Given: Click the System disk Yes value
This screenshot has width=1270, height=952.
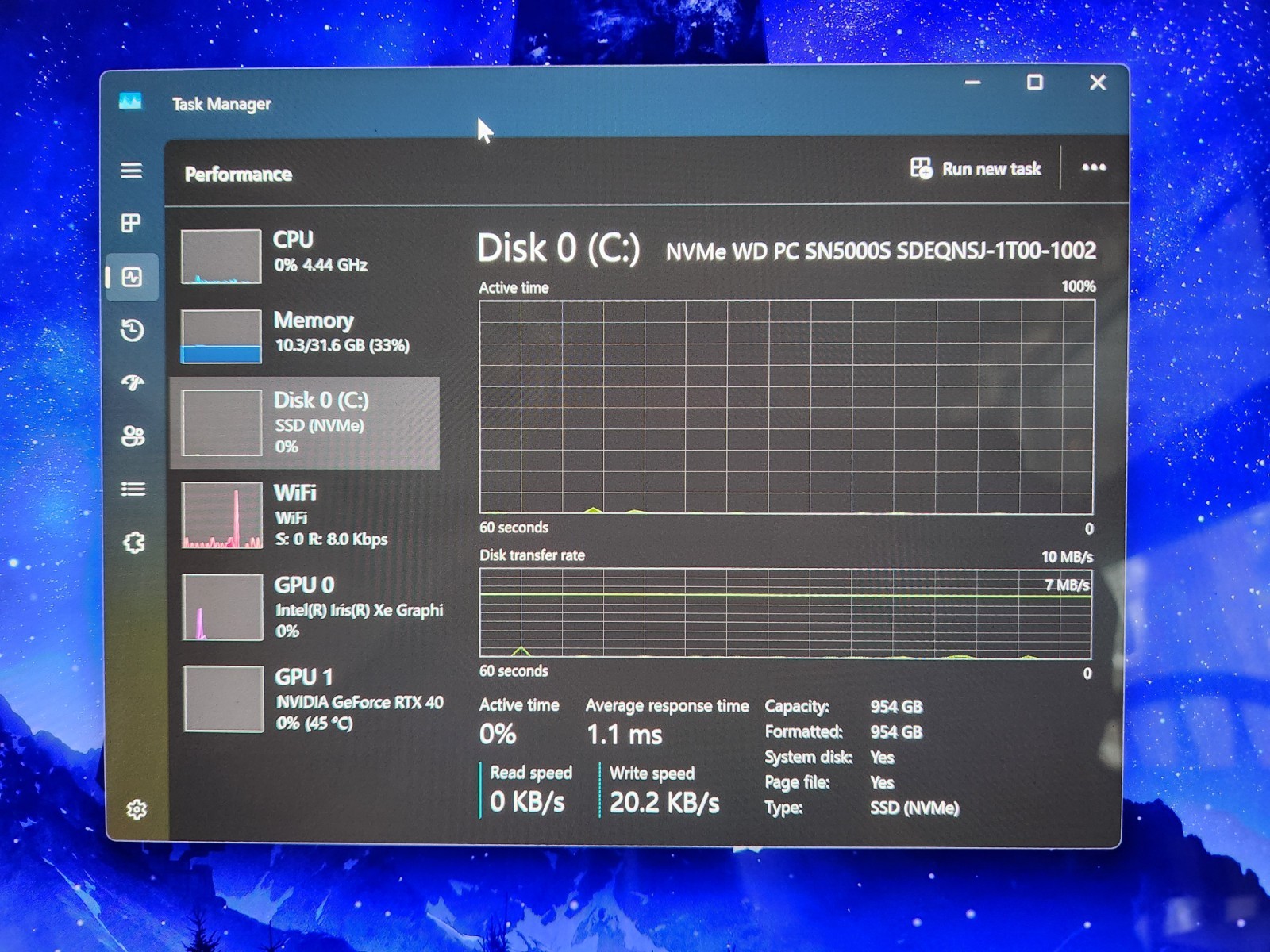Looking at the screenshot, I should [882, 758].
